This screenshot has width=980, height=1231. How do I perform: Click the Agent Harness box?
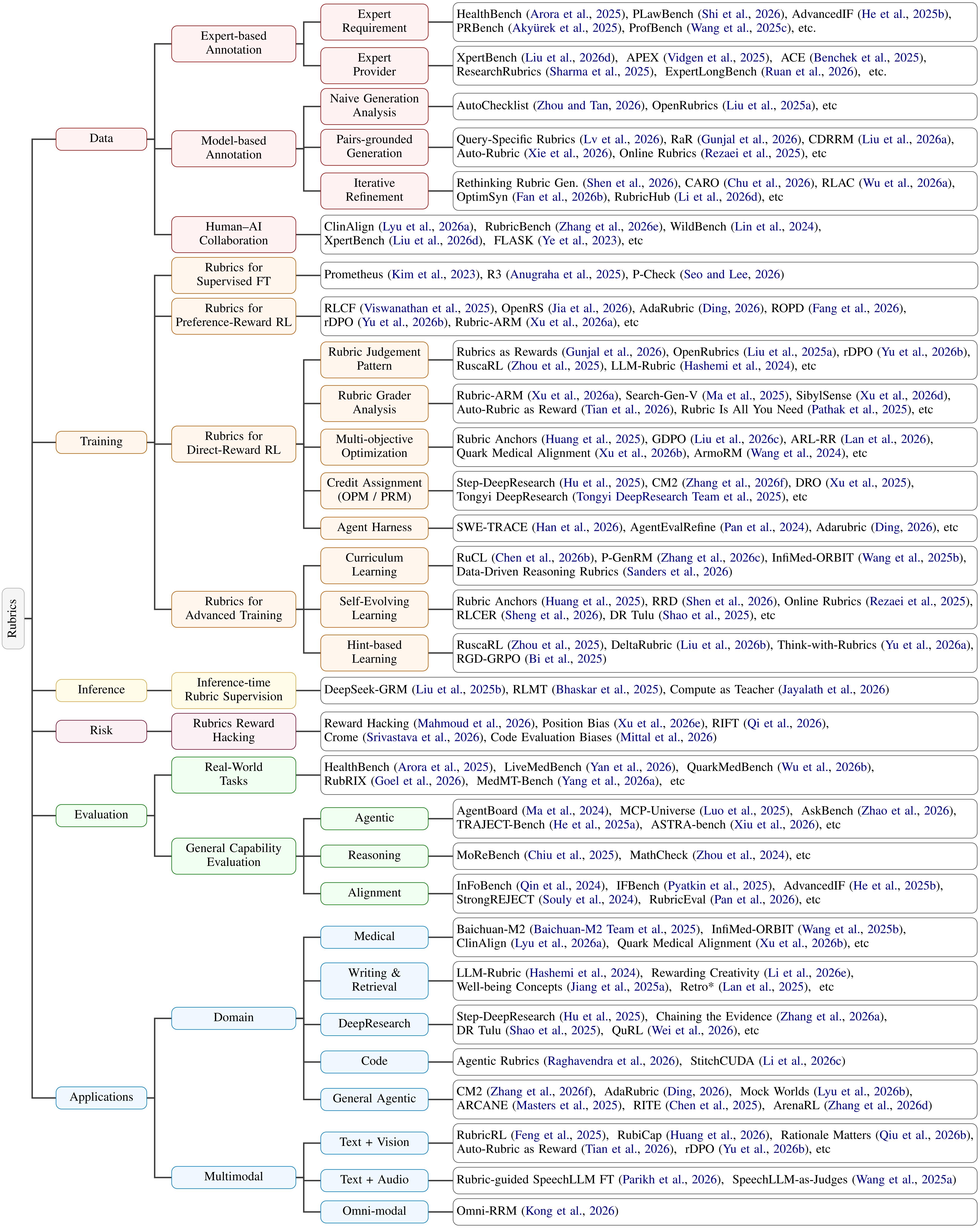click(x=374, y=528)
